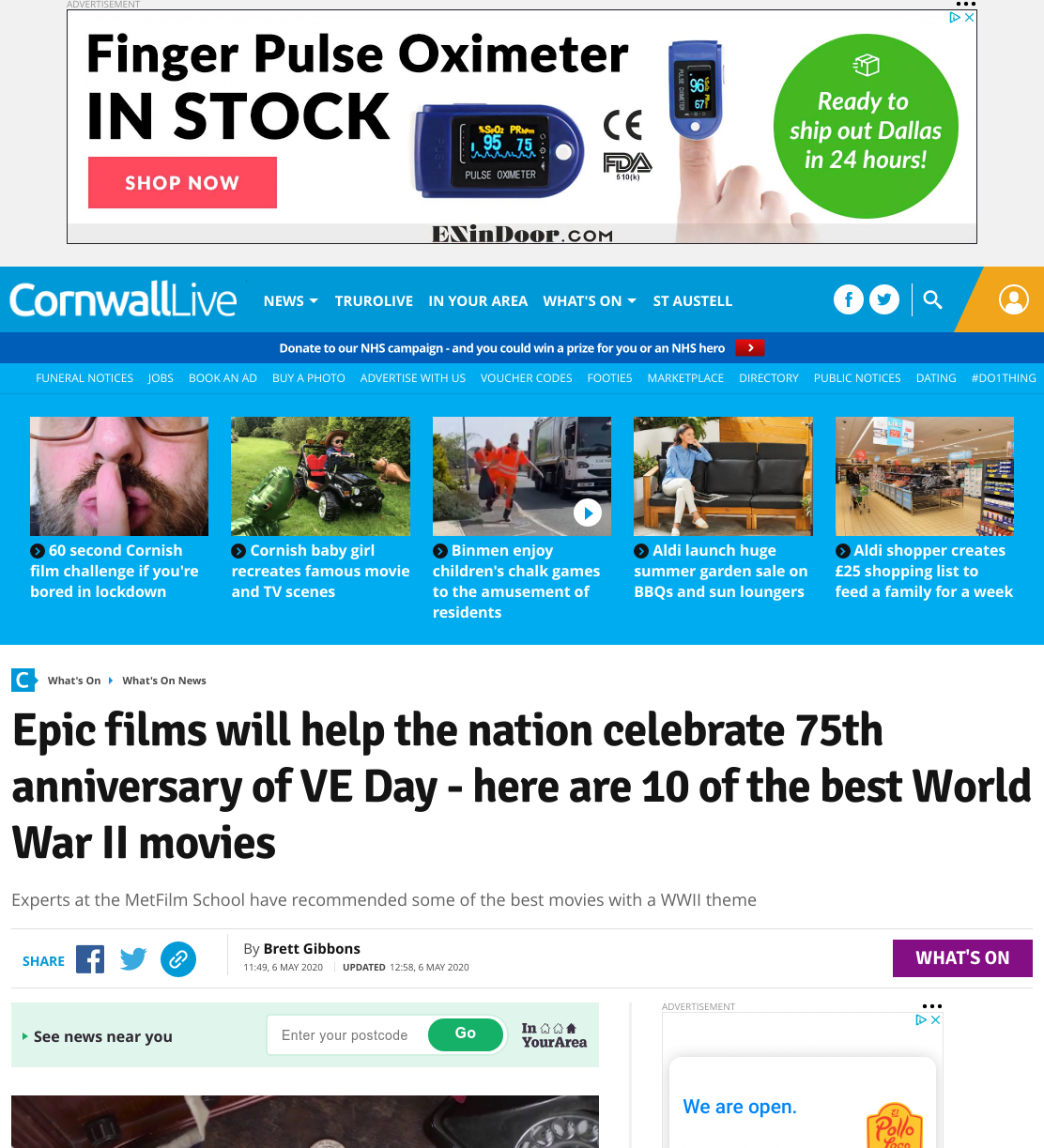The width and height of the screenshot is (1044, 1148).
Task: Open Cornish baby girl story thumbnail
Action: click(x=320, y=477)
